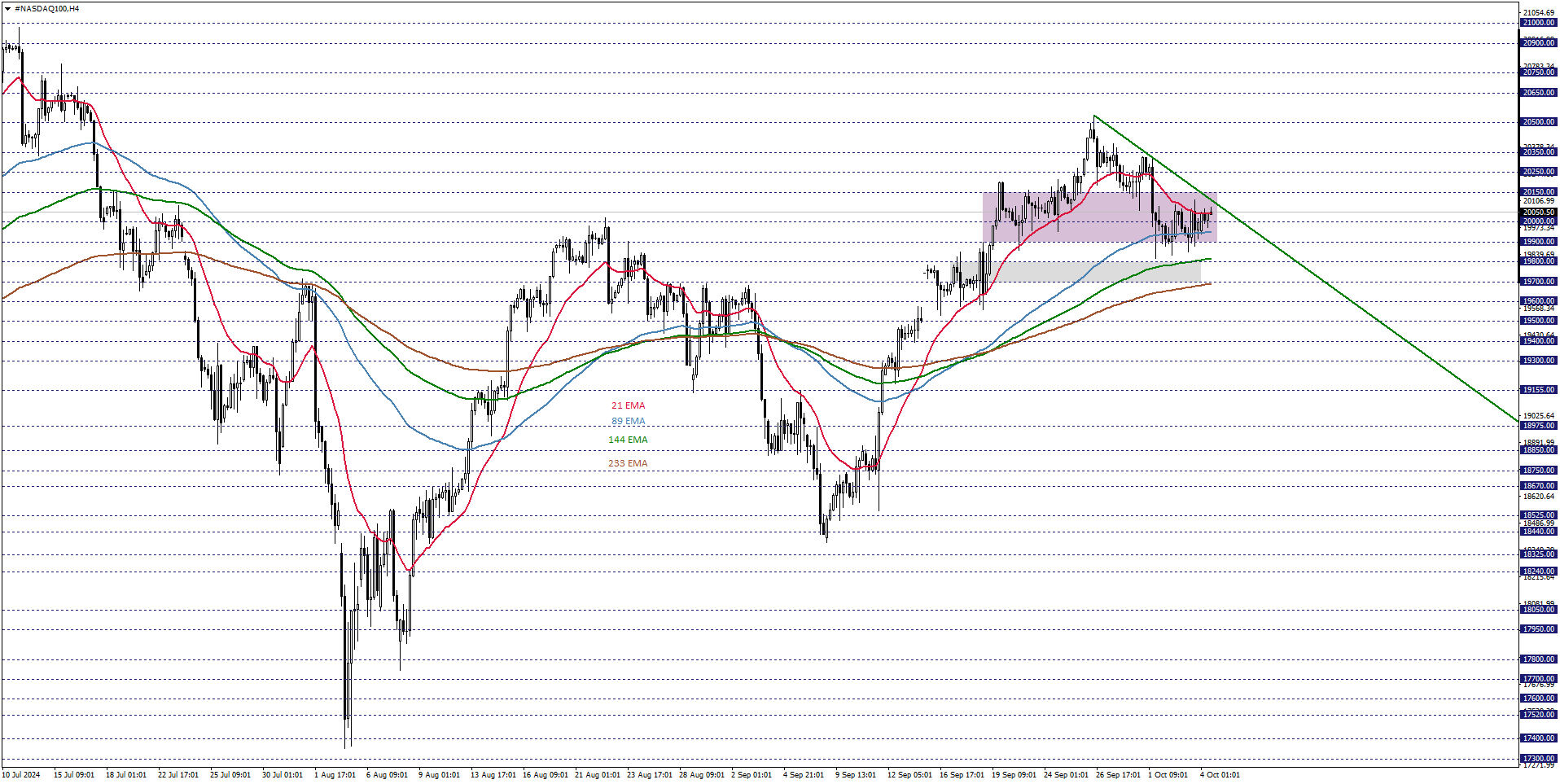The image size is (1560, 784).
Task: Select the 89 EMA text label
Action: click(x=628, y=422)
